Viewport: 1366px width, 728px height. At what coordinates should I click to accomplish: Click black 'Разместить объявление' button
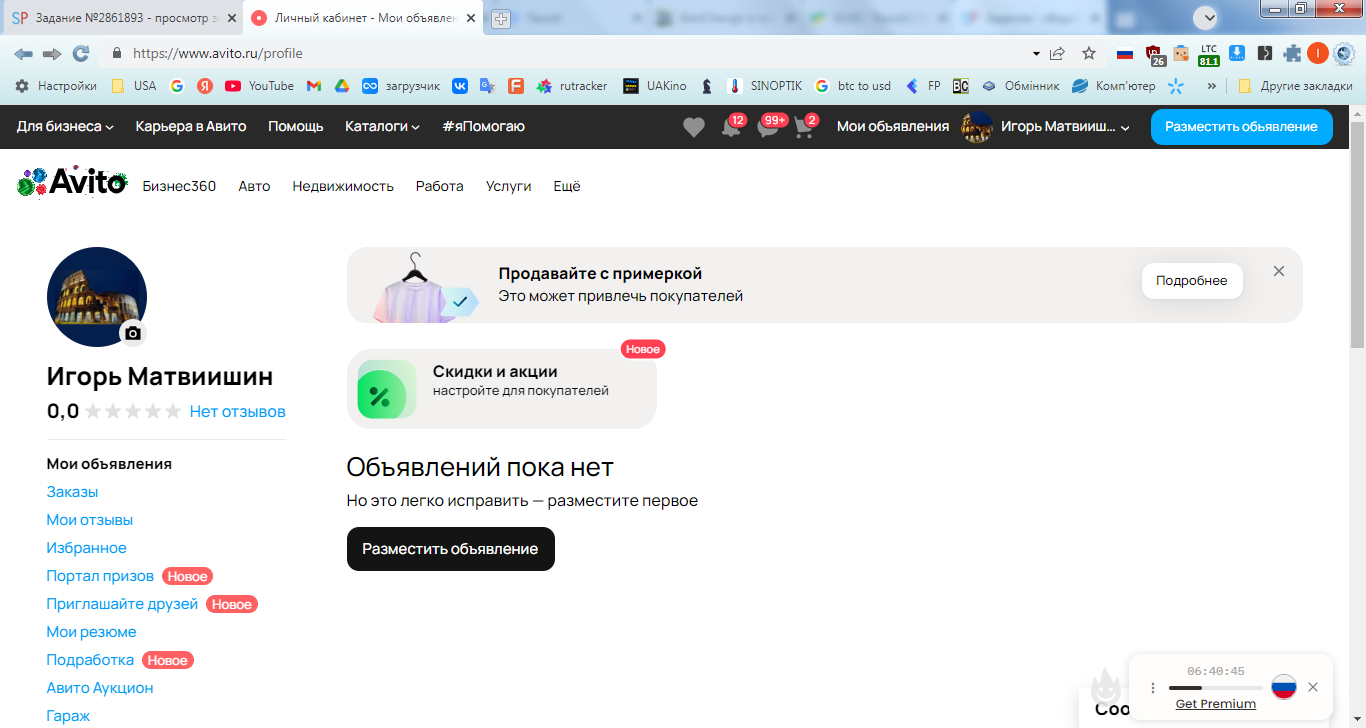coord(451,549)
